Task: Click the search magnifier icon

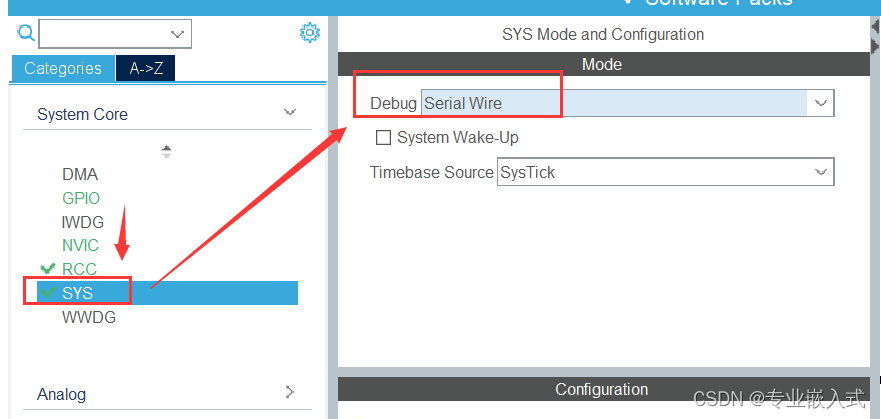Action: coord(26,33)
